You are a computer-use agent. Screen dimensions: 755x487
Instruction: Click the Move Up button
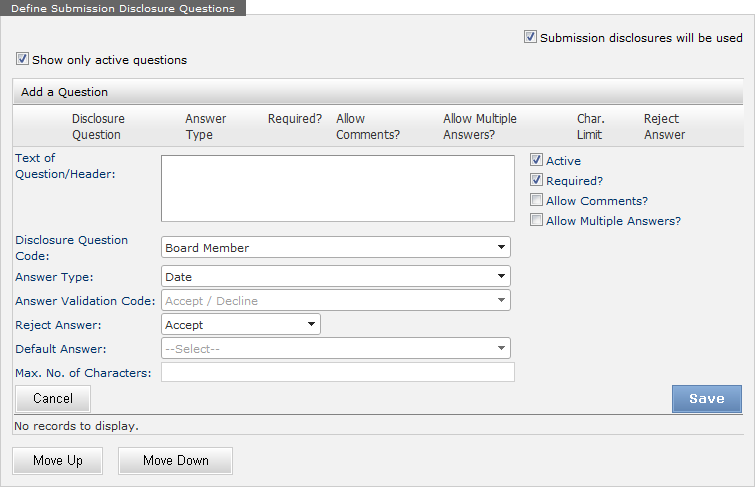click(x=57, y=461)
